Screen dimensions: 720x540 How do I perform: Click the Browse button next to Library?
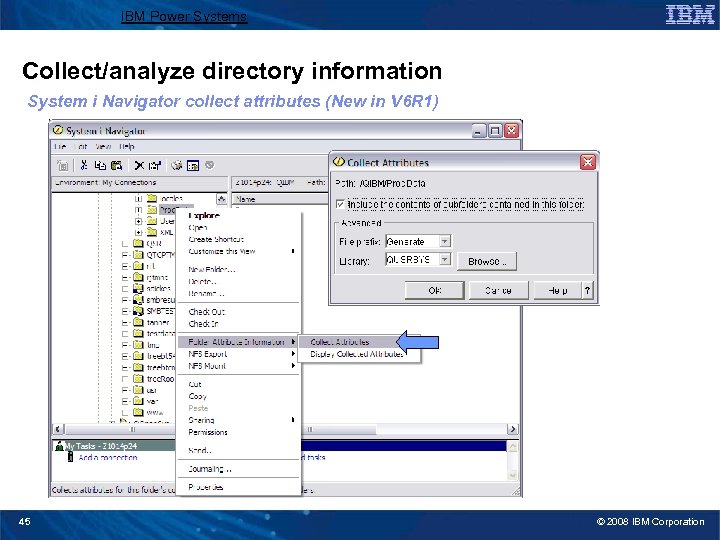(x=487, y=261)
